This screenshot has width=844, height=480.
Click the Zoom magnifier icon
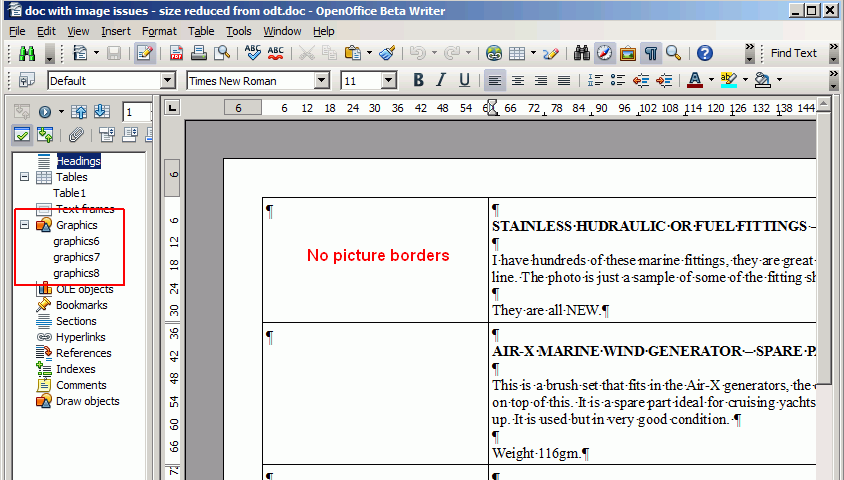click(673, 53)
